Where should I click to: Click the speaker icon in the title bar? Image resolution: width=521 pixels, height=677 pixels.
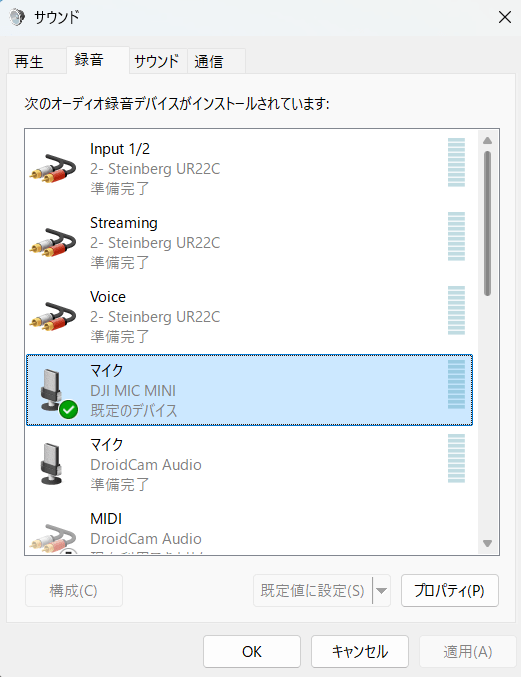click(x=17, y=17)
